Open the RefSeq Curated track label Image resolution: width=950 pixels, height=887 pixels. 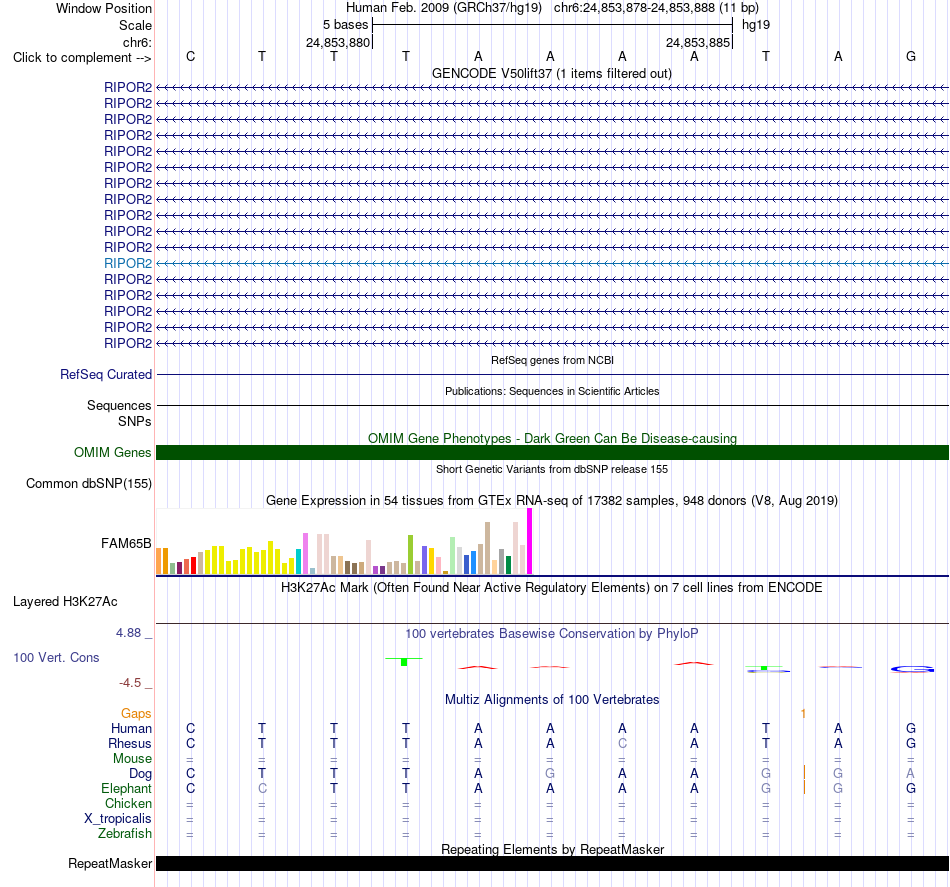pos(106,374)
